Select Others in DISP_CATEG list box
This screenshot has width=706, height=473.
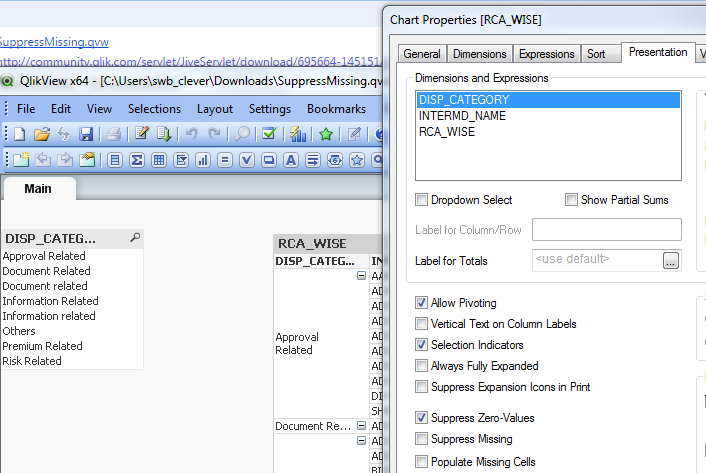coord(72,331)
